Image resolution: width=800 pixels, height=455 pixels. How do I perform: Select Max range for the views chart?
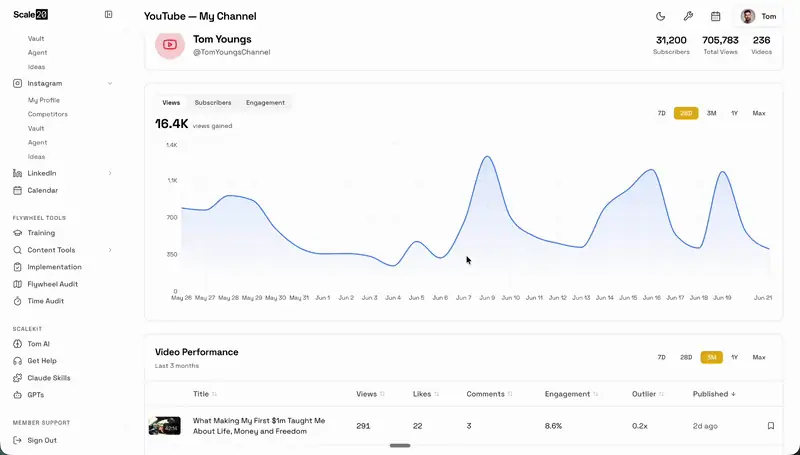coord(759,113)
